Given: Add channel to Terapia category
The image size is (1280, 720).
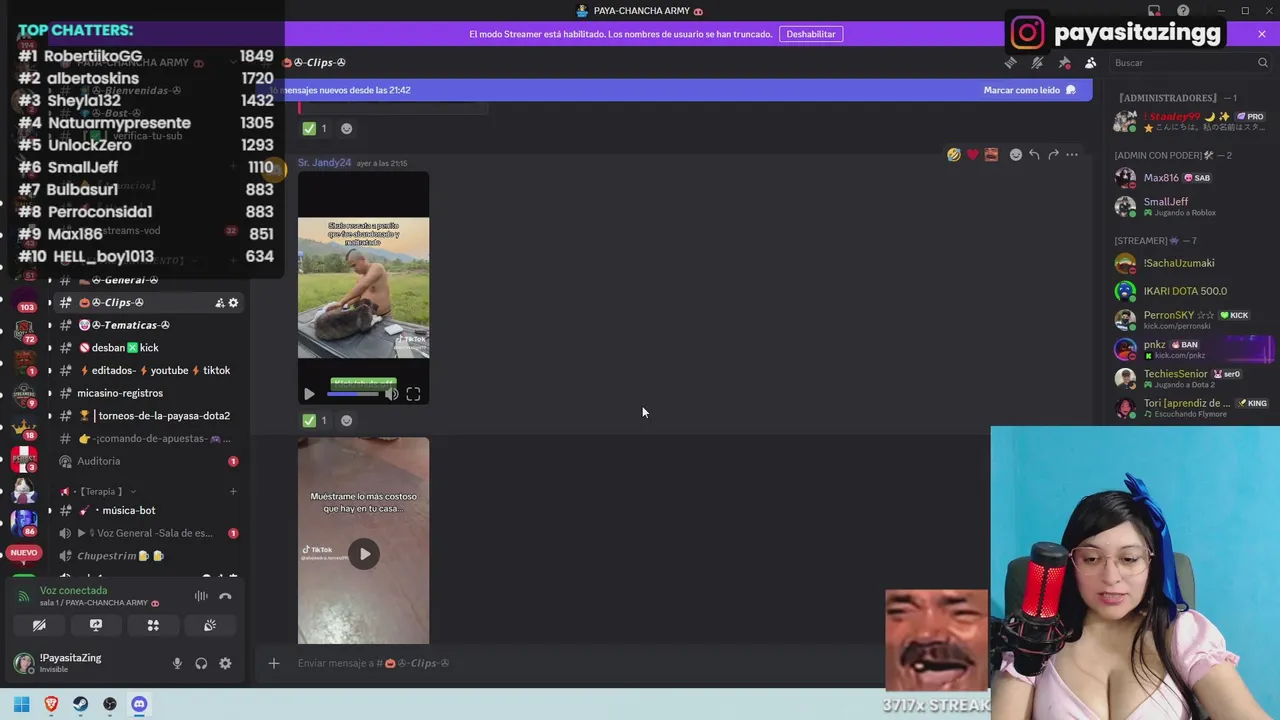Looking at the screenshot, I should (x=233, y=491).
